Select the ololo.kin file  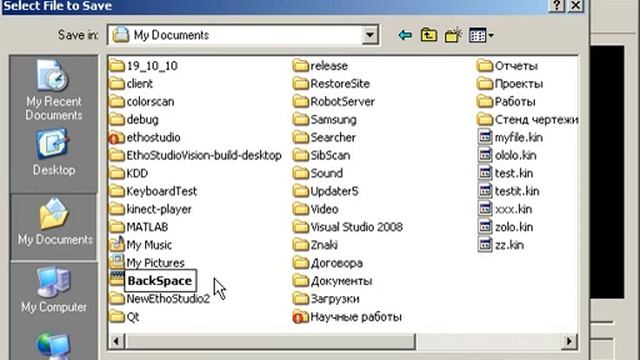point(507,156)
